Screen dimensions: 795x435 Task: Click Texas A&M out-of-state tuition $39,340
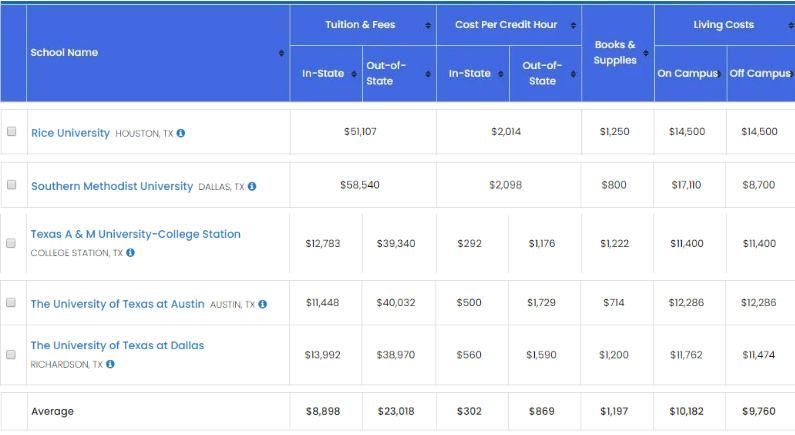click(x=396, y=244)
